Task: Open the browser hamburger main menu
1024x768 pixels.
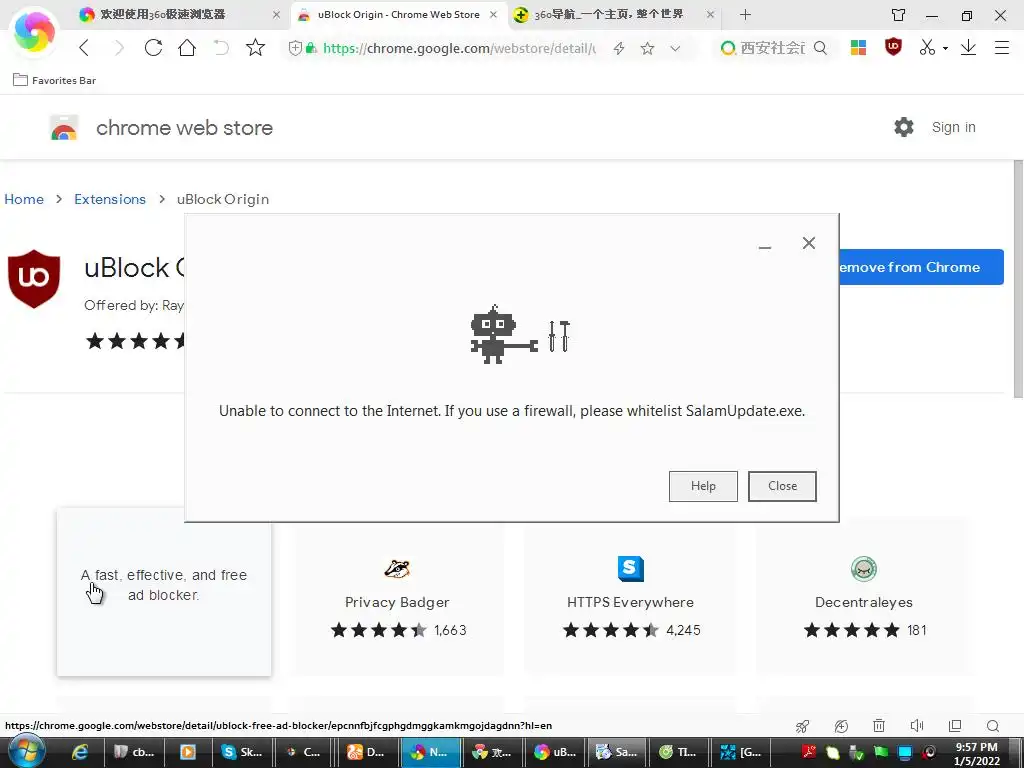Action: click(x=1002, y=47)
